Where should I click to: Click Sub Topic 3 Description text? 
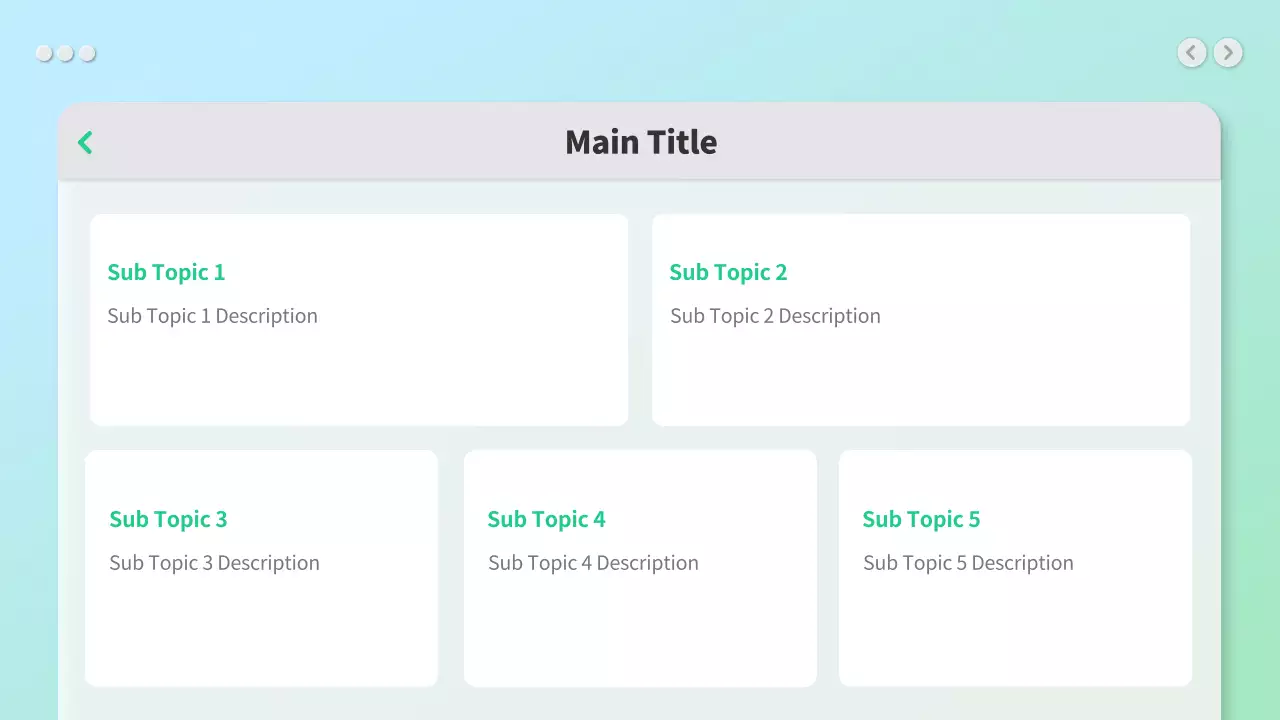click(214, 563)
